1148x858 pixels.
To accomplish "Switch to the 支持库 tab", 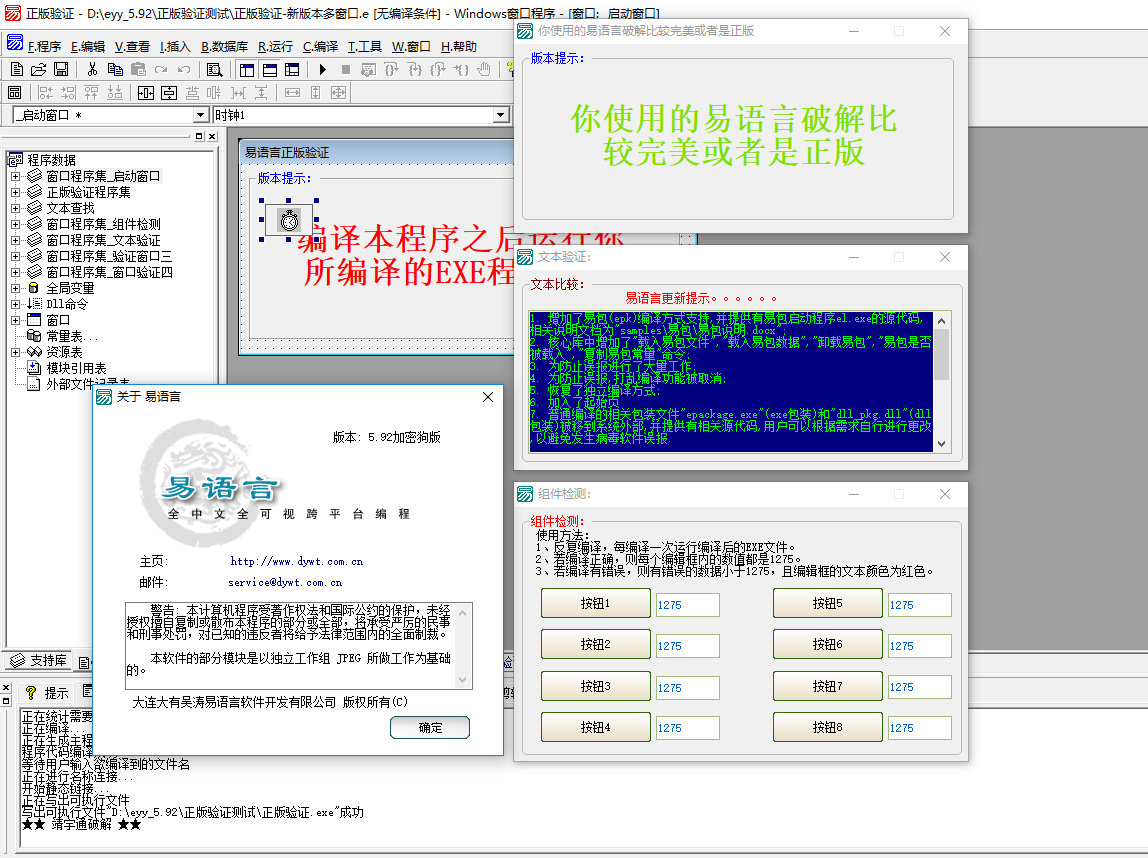I will tap(39, 661).
